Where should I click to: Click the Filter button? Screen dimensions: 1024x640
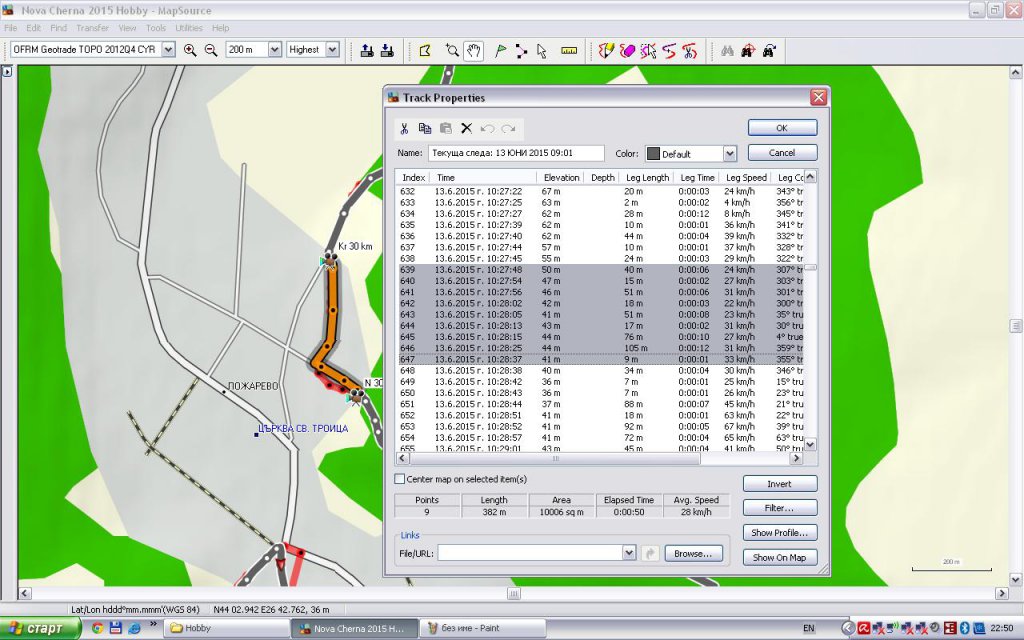[779, 508]
